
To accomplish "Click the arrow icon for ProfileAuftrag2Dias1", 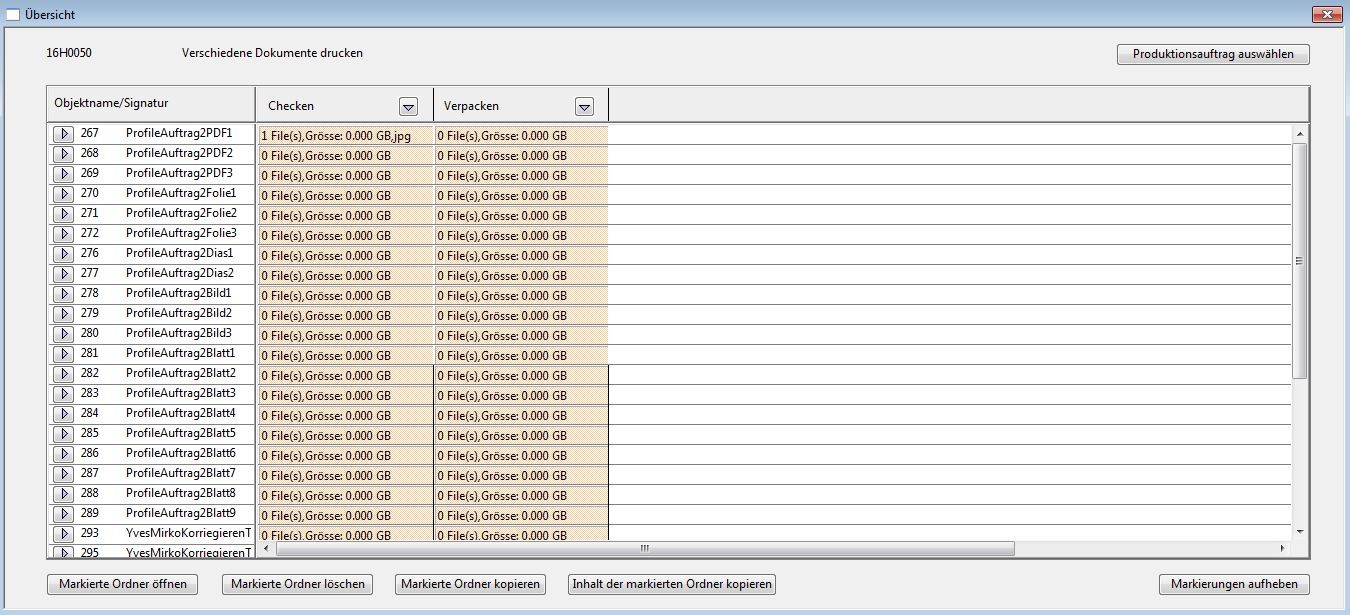I will 62,254.
